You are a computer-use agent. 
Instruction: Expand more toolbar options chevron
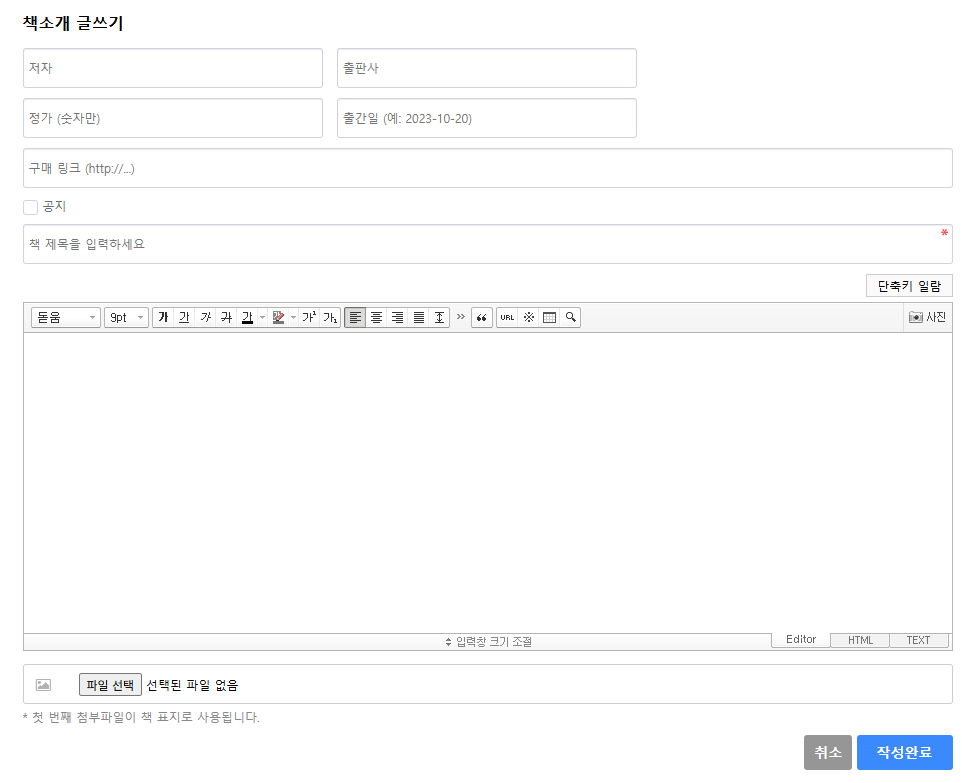[x=461, y=317]
